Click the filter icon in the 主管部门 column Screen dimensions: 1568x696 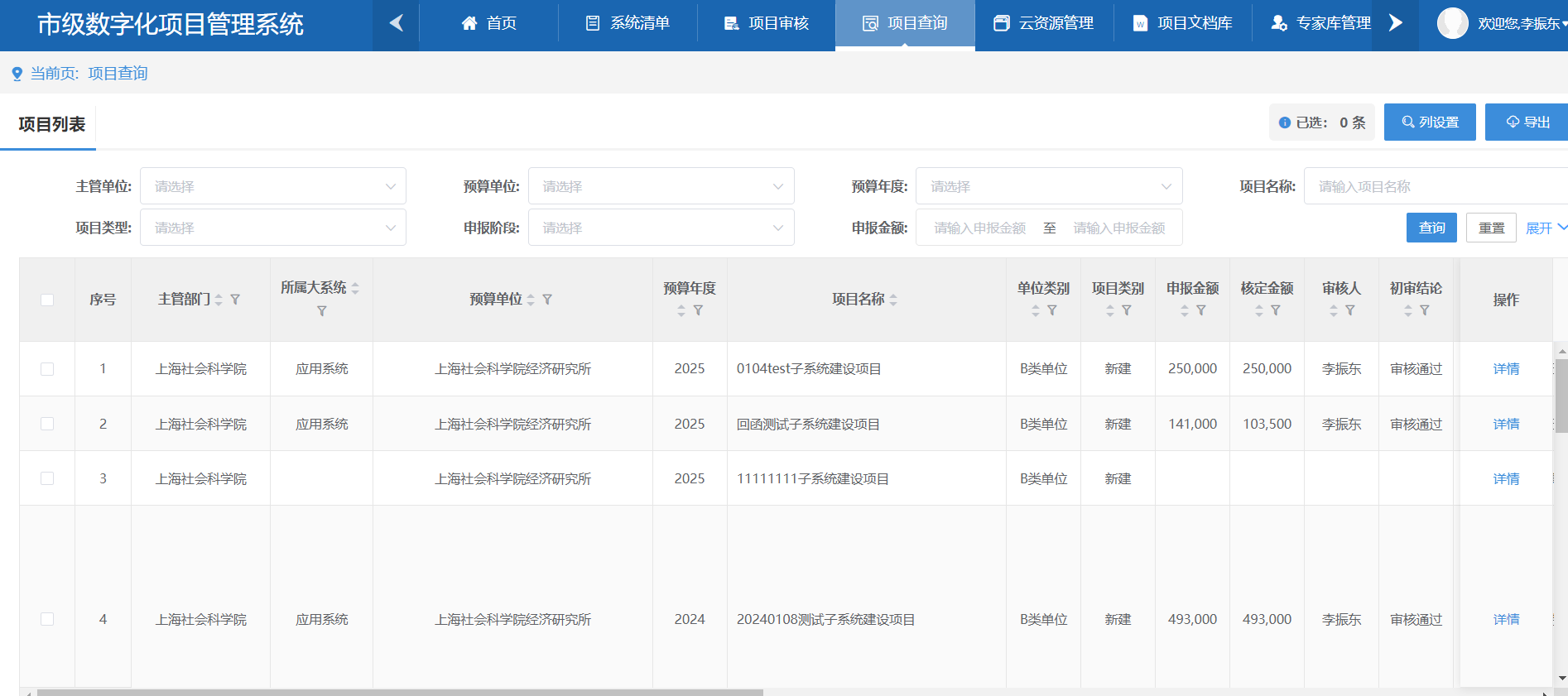pos(235,300)
